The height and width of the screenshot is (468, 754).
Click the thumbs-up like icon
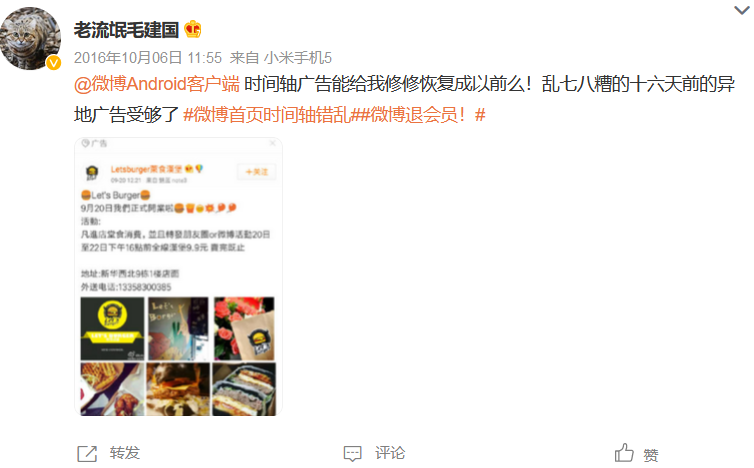click(x=624, y=453)
